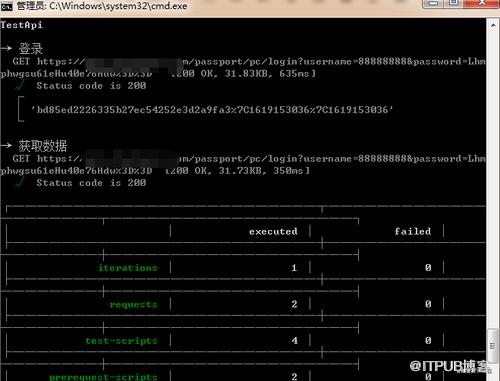Click failed value 0 for test-scripts
Image resolution: width=500 pixels, height=381 pixels.
point(428,341)
